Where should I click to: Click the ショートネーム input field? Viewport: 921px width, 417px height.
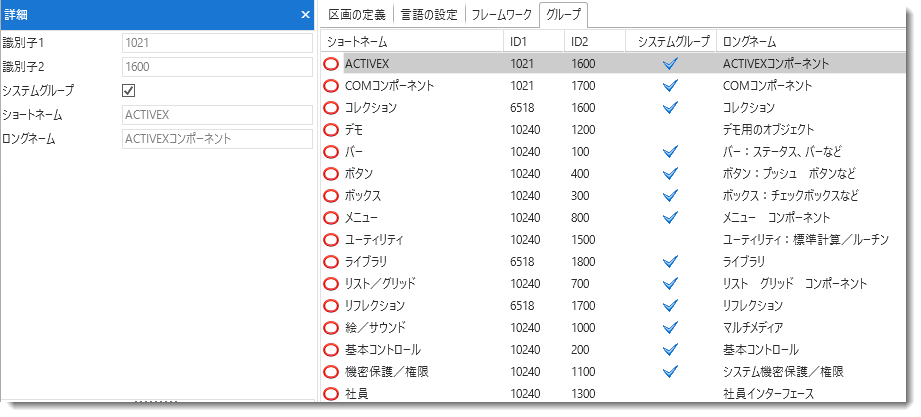click(x=216, y=115)
